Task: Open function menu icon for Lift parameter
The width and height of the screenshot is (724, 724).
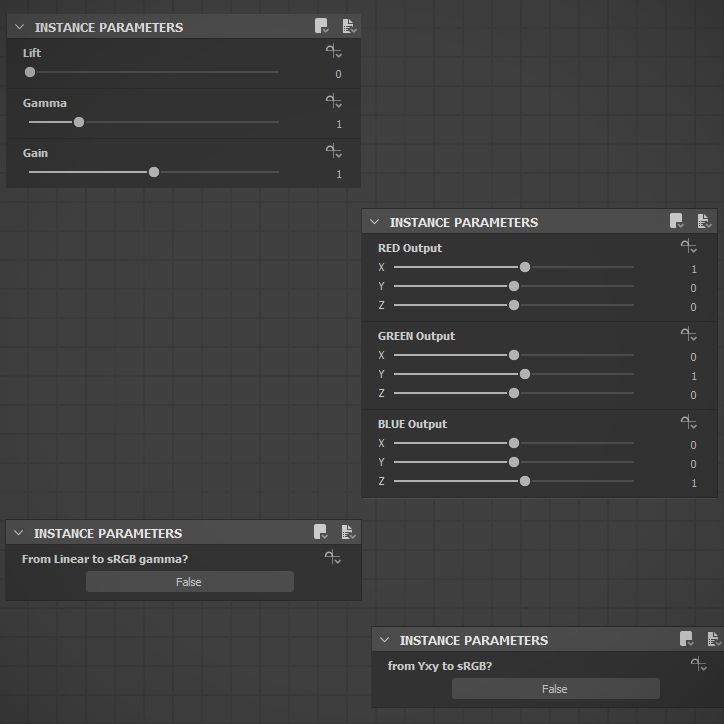Action: click(333, 51)
